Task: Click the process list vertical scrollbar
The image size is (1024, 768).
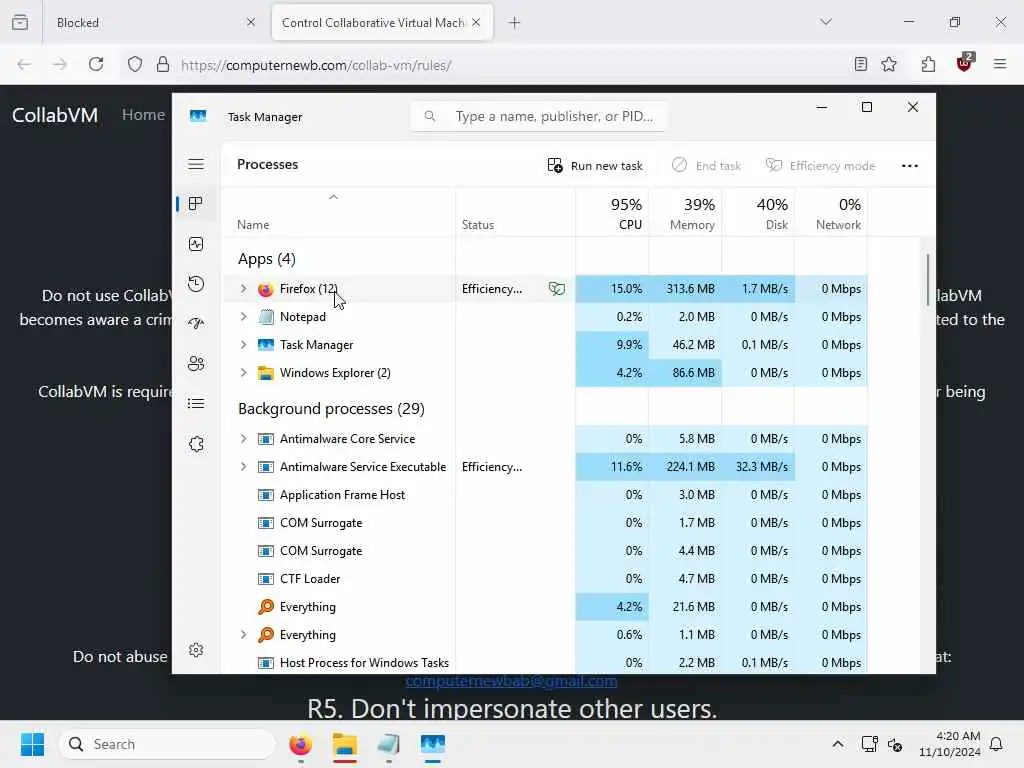Action: (927, 280)
